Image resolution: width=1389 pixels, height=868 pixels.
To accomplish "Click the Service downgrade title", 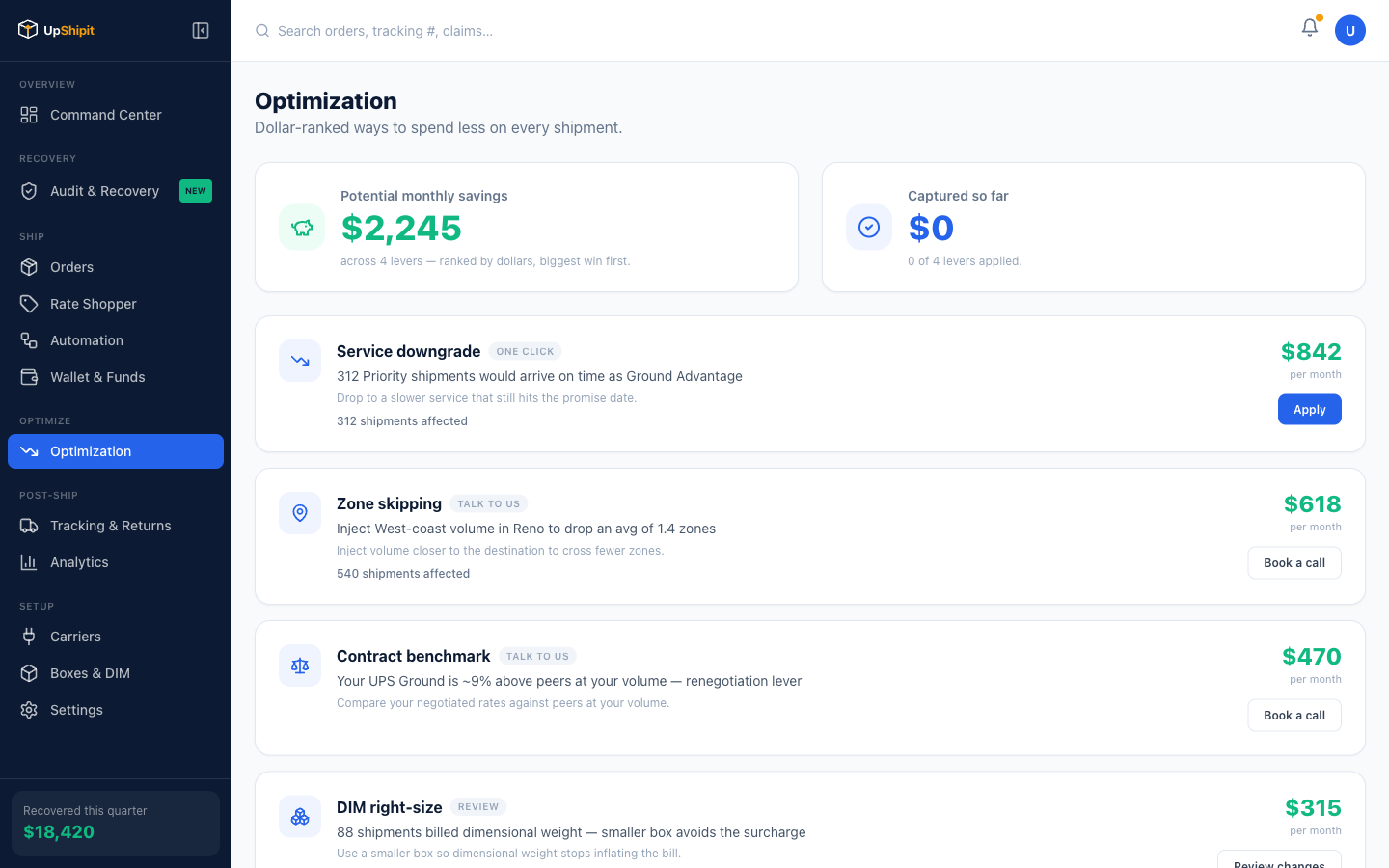I will point(409,351).
